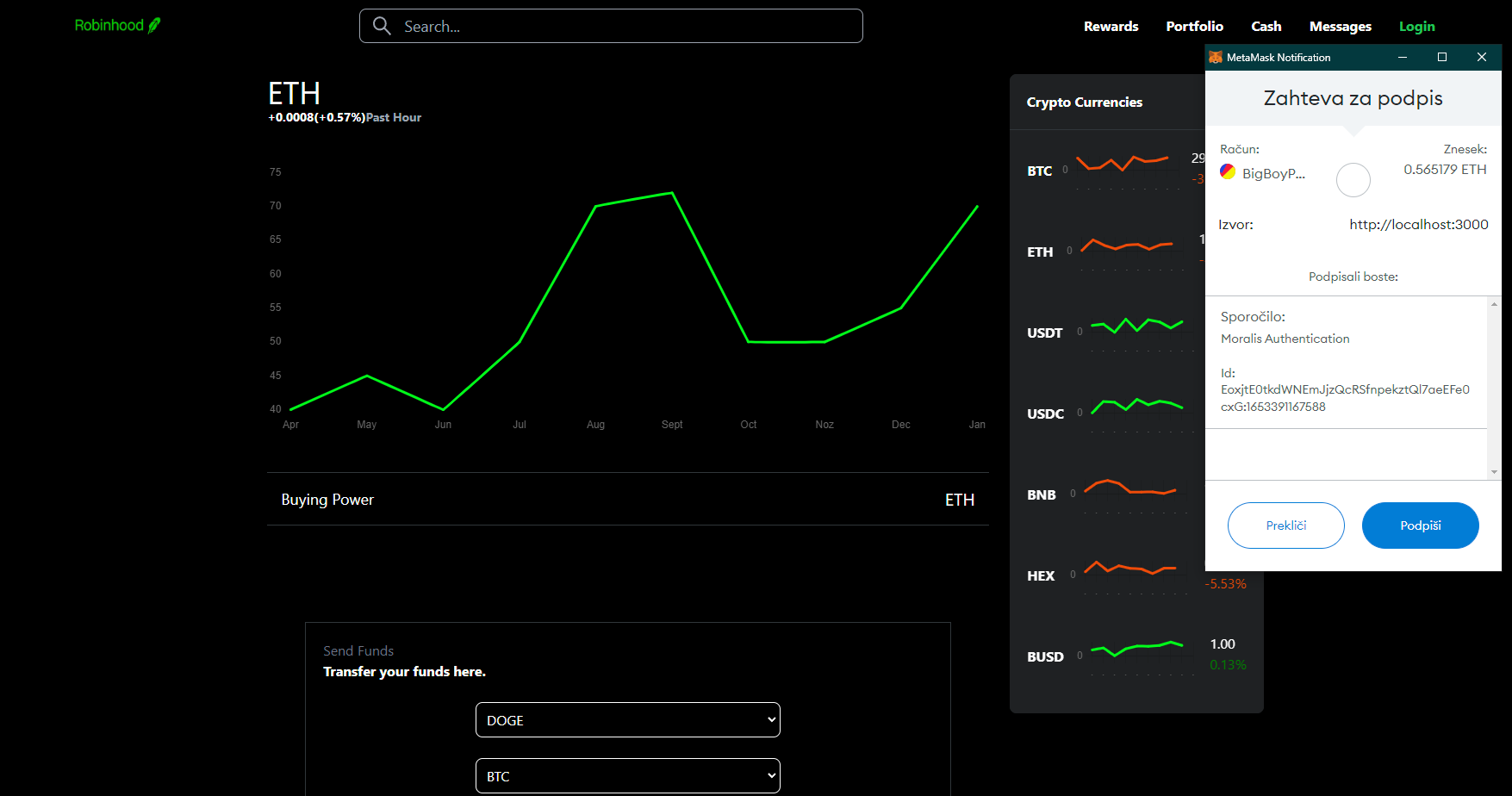
Task: Click the -5.53% HEX change value
Action: [1226, 584]
